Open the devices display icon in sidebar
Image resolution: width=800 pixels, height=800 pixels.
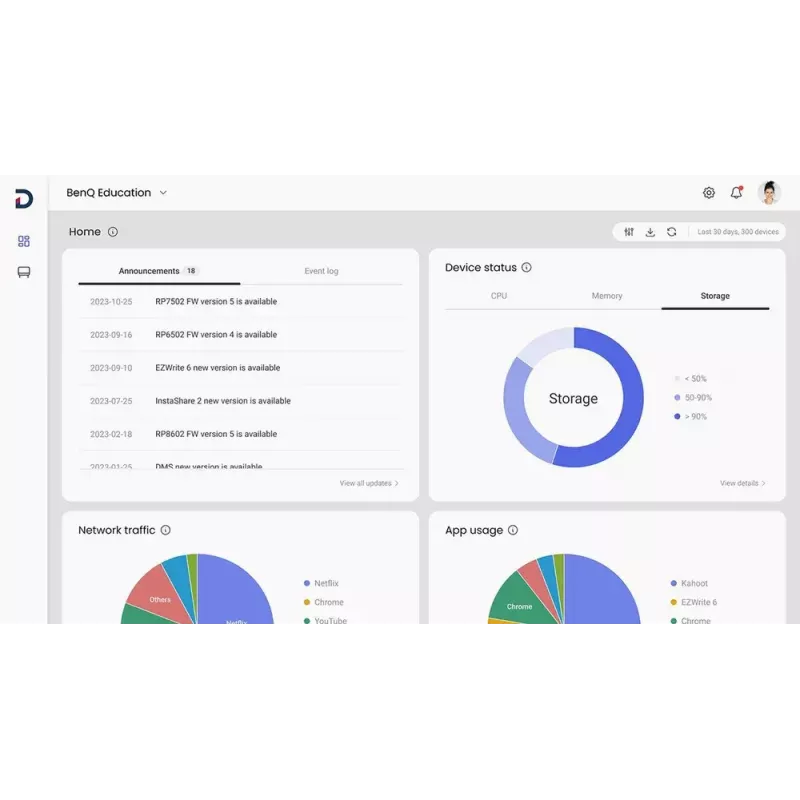23,272
